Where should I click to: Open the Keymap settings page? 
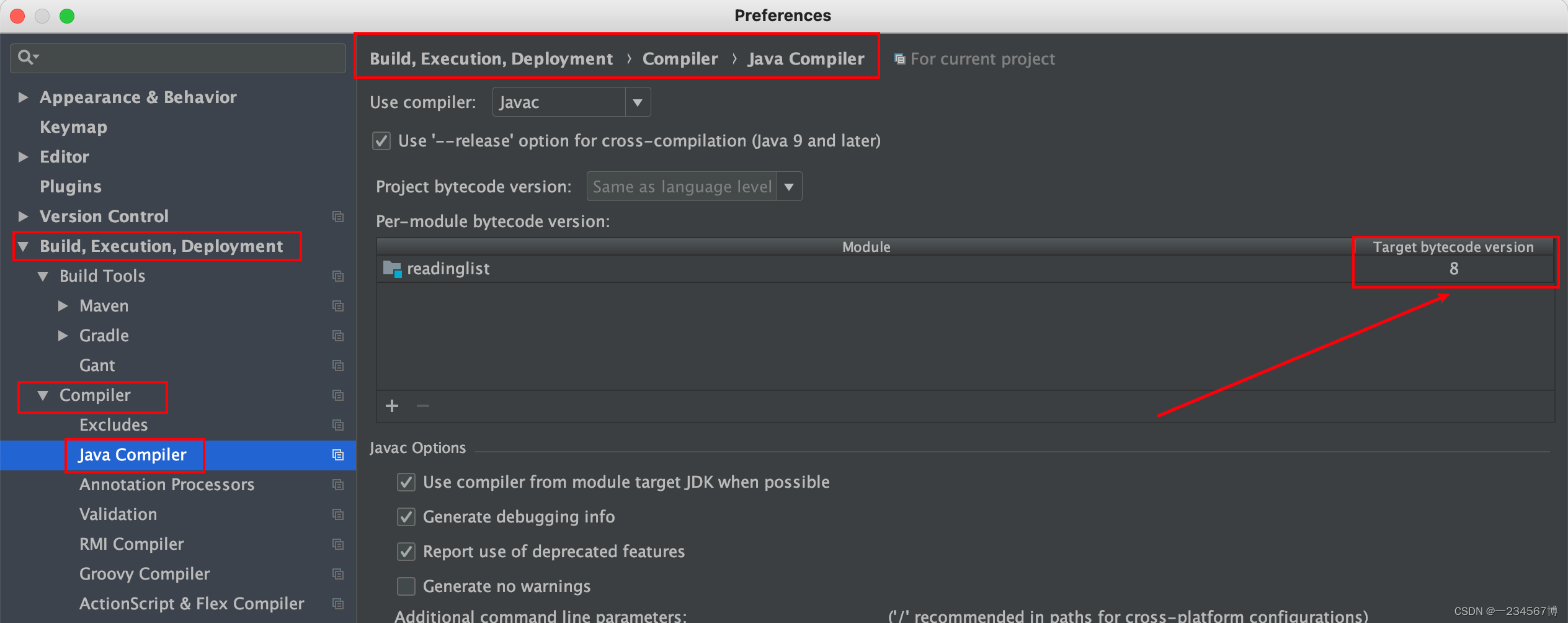(x=73, y=127)
